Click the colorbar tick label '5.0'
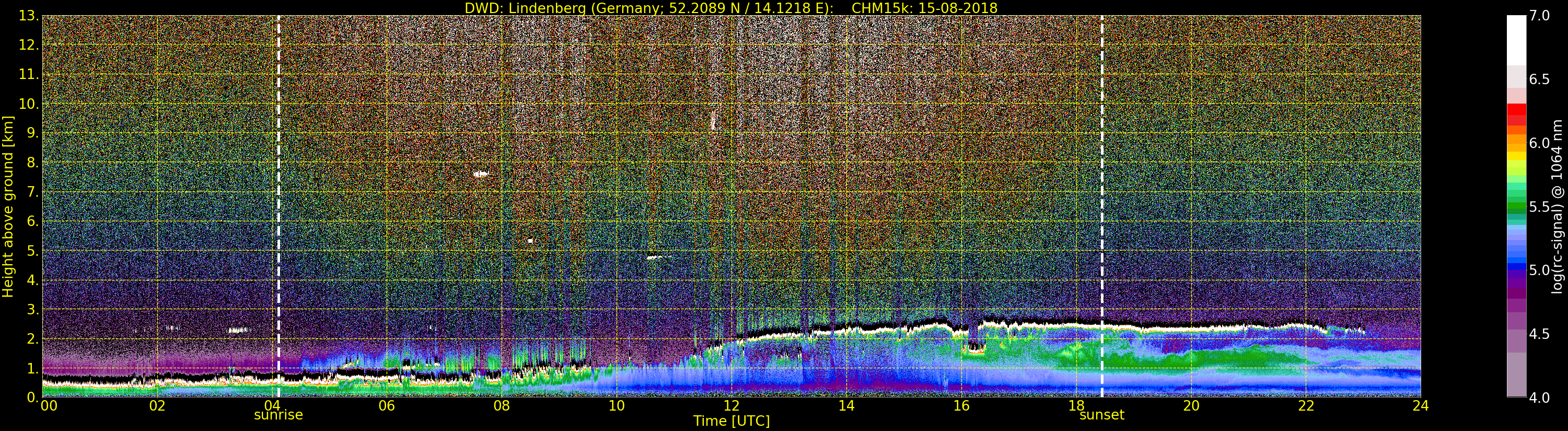The image size is (1568, 431). pyautogui.click(x=1539, y=270)
